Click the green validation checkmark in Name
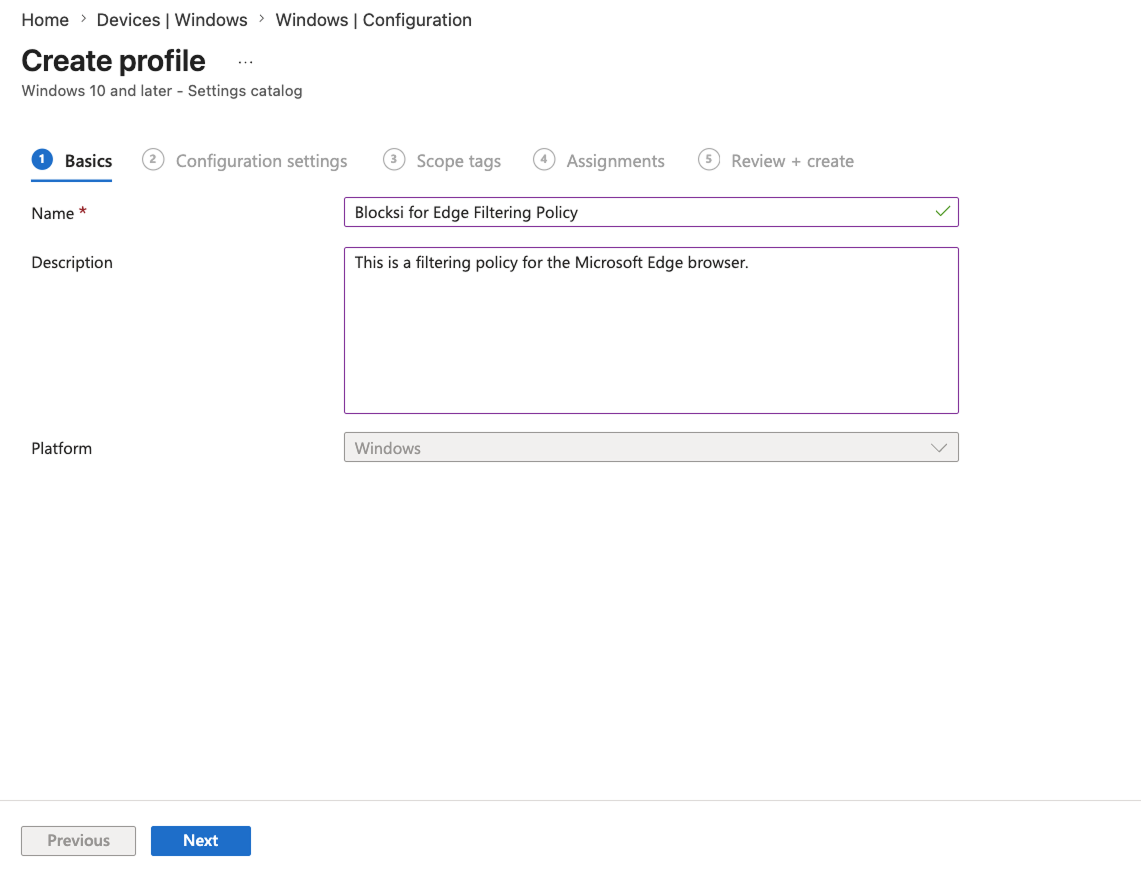 pos(942,212)
